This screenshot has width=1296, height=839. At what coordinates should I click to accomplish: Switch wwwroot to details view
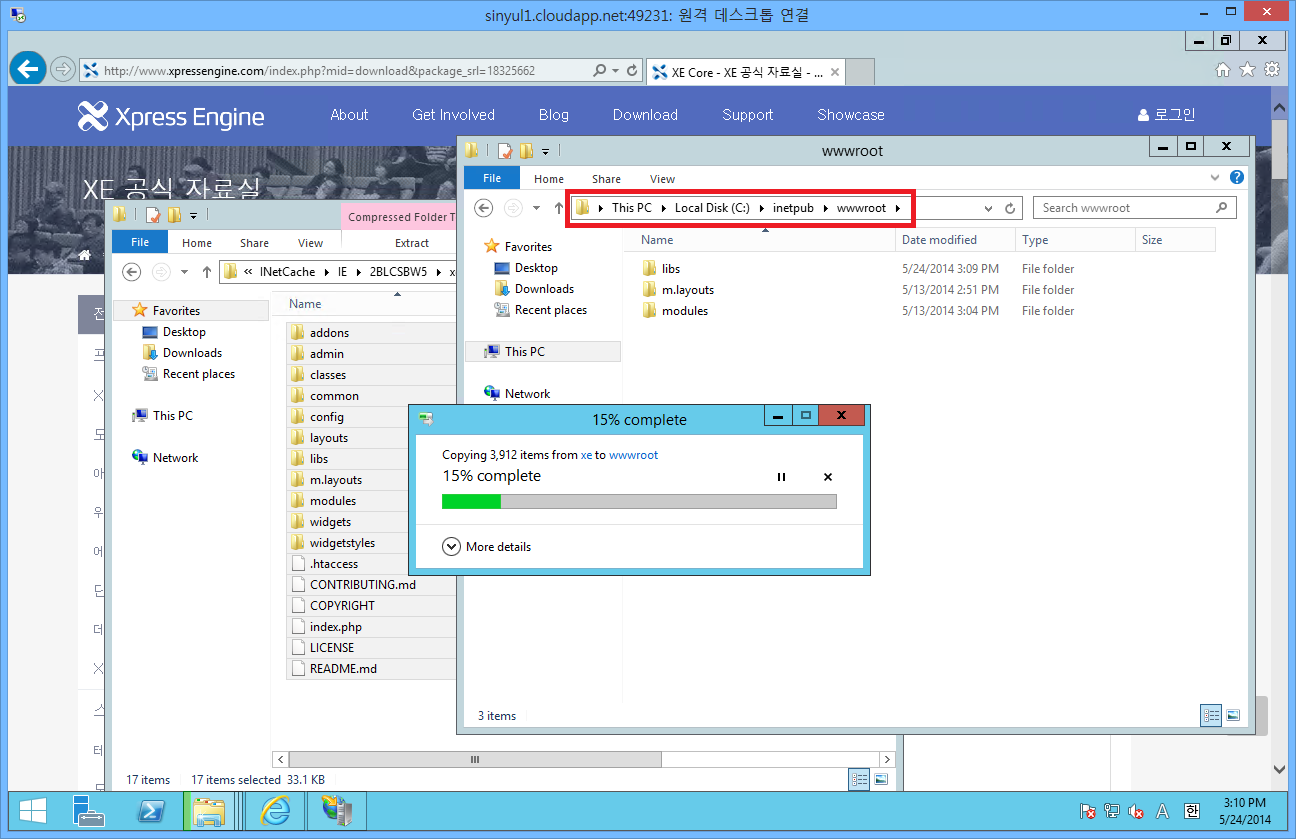coord(1211,715)
